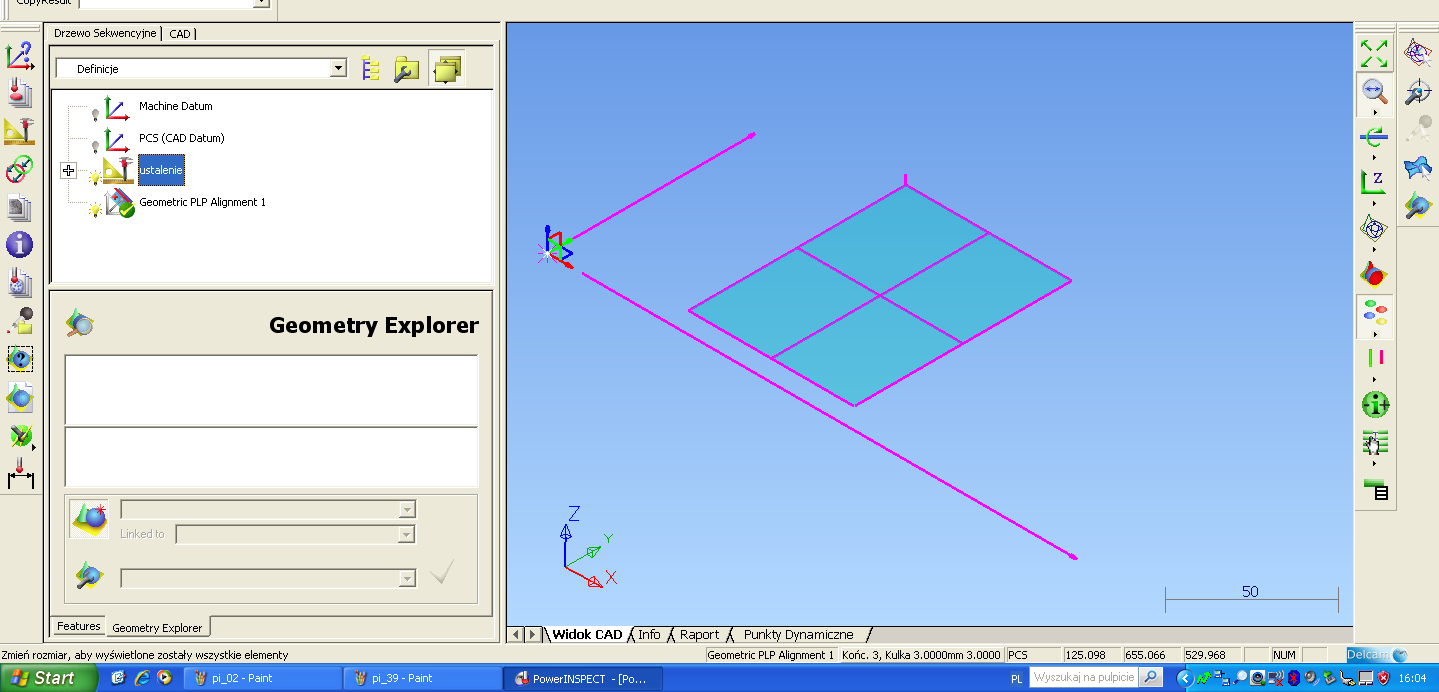Toggle Geometric PLP Alignment 1 light bulb
Image resolution: width=1439 pixels, height=692 pixels.
[95, 210]
